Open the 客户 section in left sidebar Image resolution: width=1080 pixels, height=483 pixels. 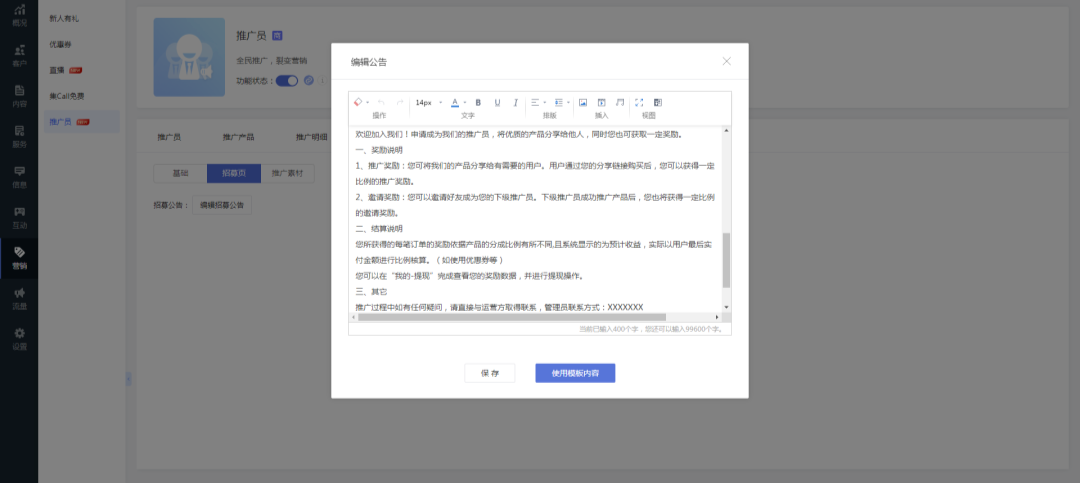click(x=19, y=54)
